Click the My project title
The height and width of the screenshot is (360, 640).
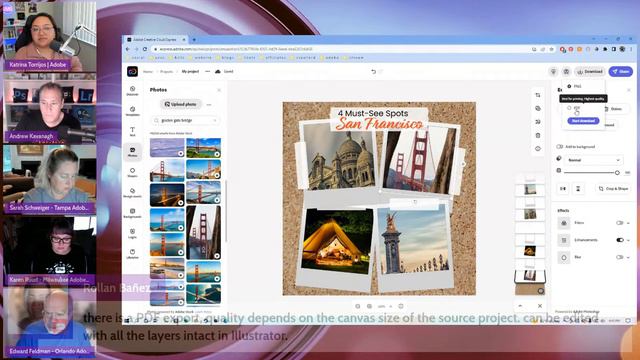190,71
